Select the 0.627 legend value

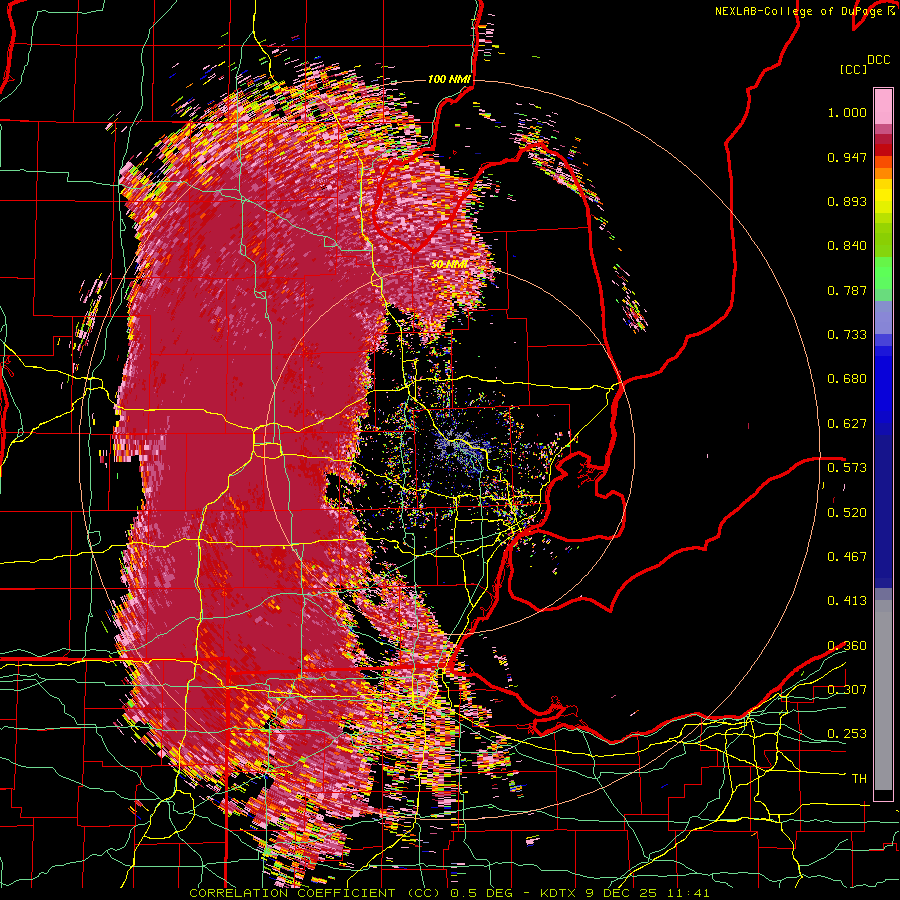pyautogui.click(x=847, y=424)
